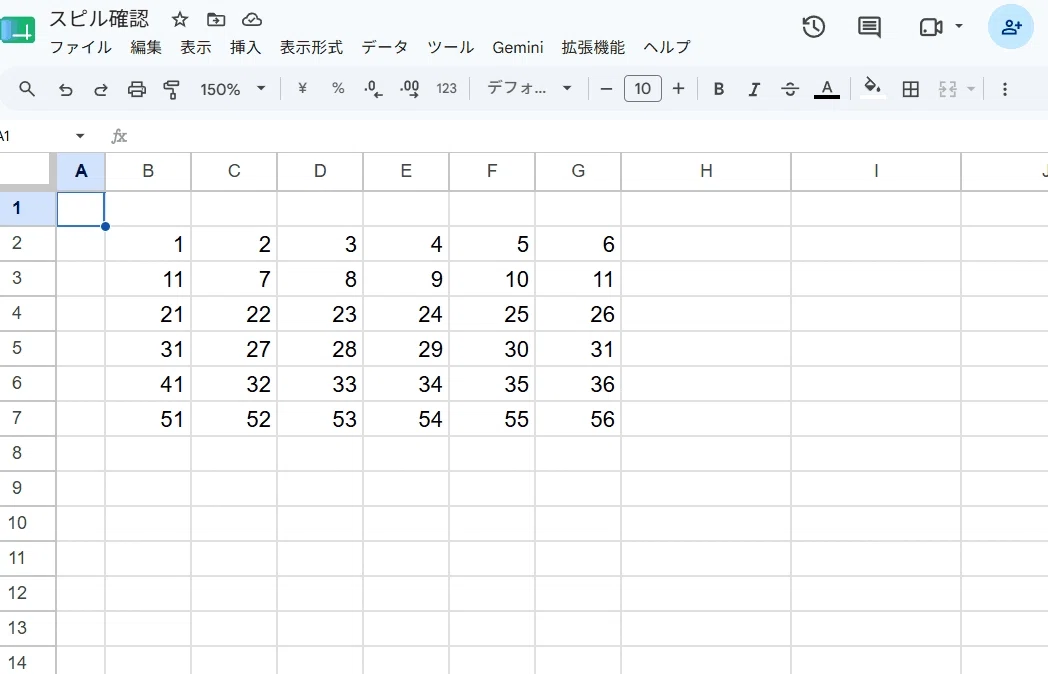Redo the last undone action

101,89
